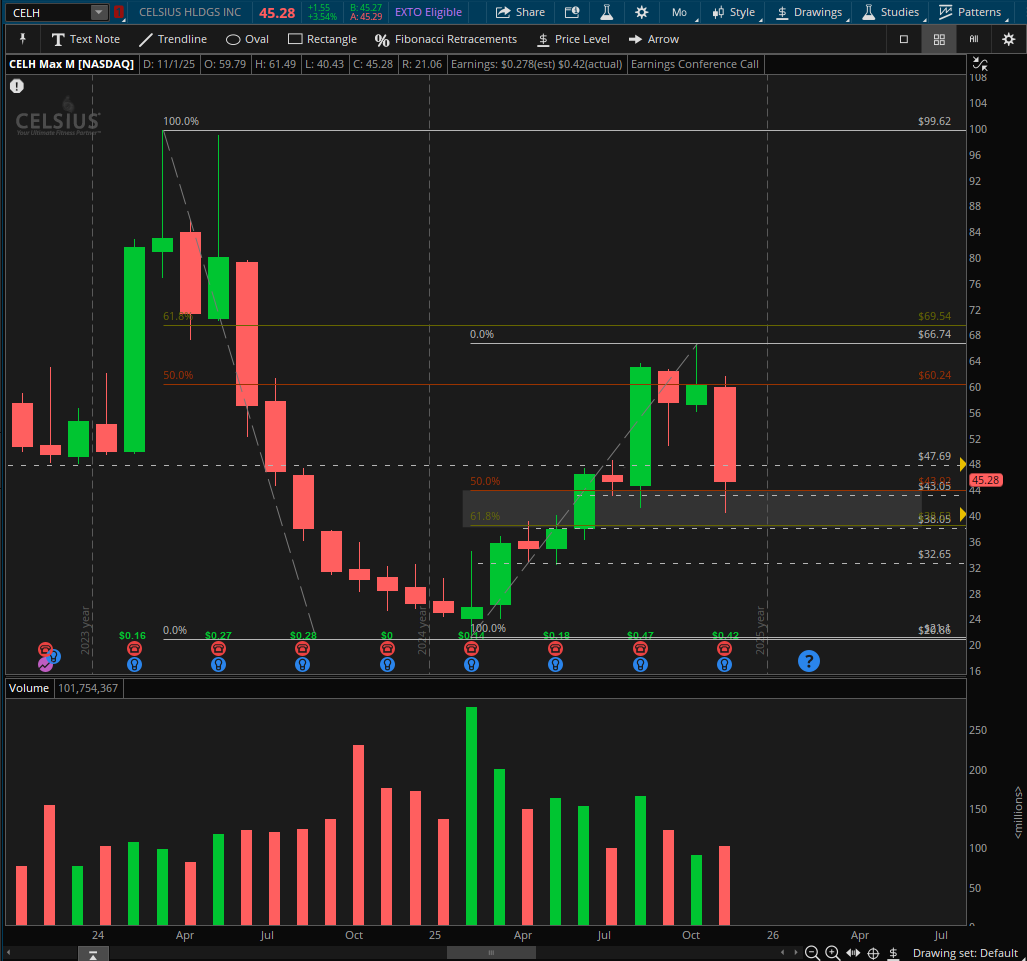
Task: Select the Price Level drawing tool
Action: (573, 39)
